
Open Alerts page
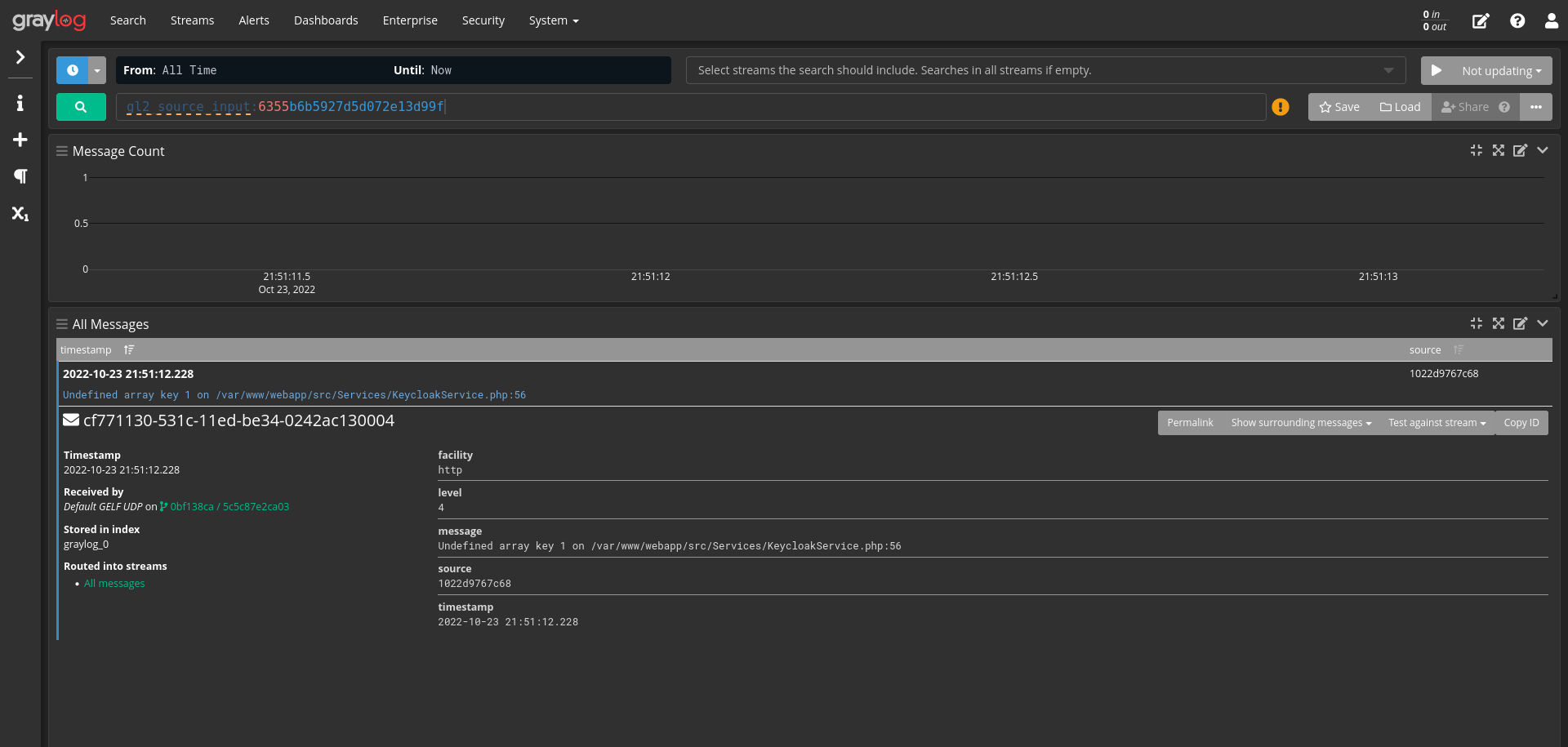254,20
